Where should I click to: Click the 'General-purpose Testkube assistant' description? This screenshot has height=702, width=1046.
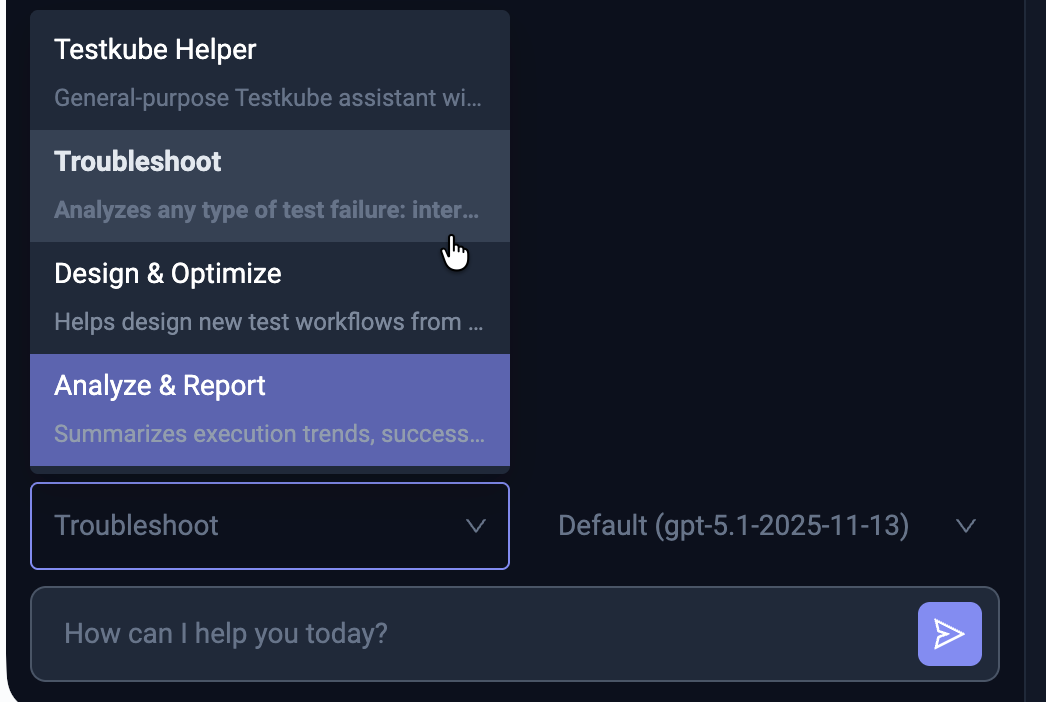point(268,98)
